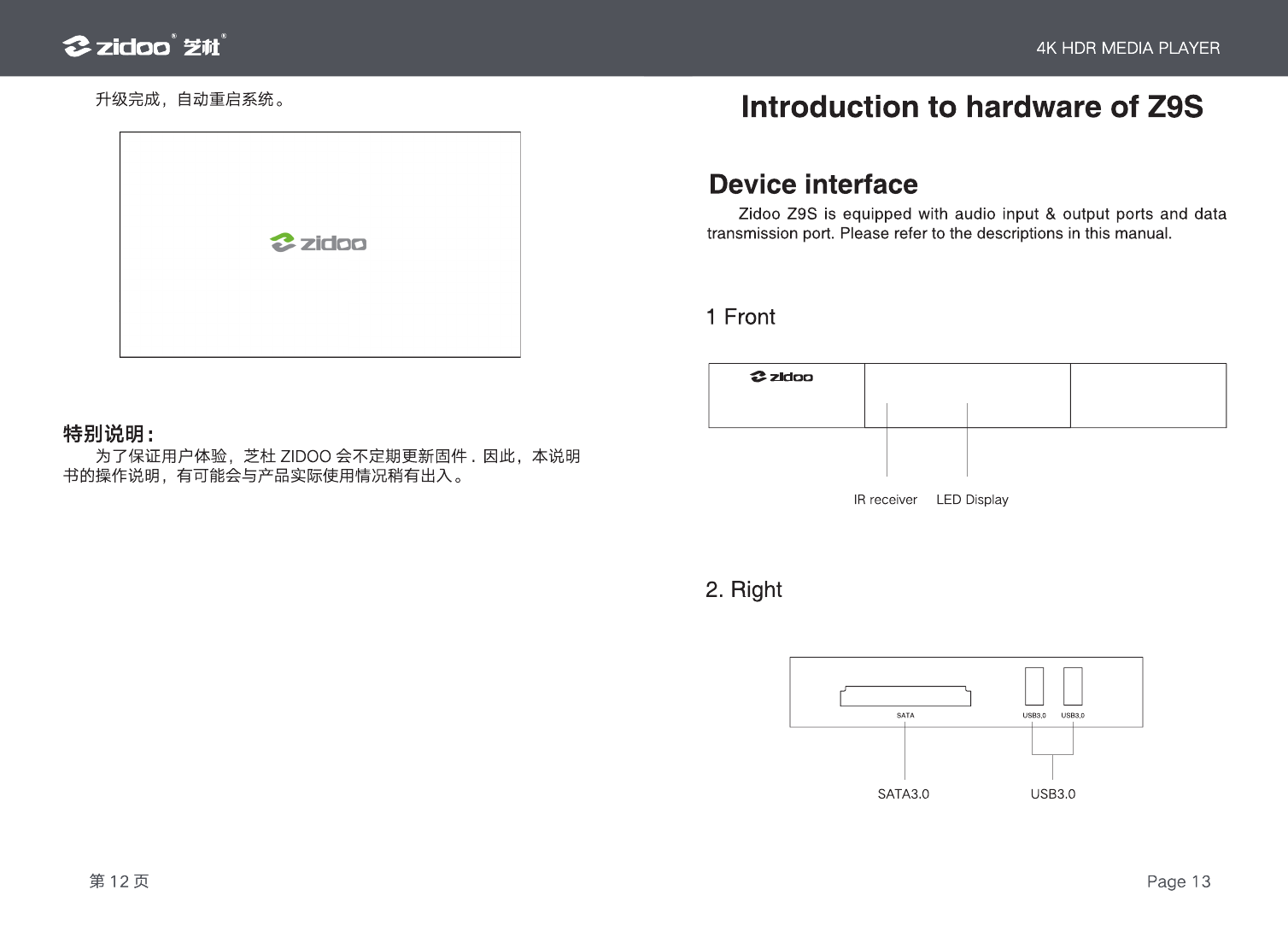Click the 'Page 13' page number
This screenshot has height=925, width=1288.
pos(1179,881)
